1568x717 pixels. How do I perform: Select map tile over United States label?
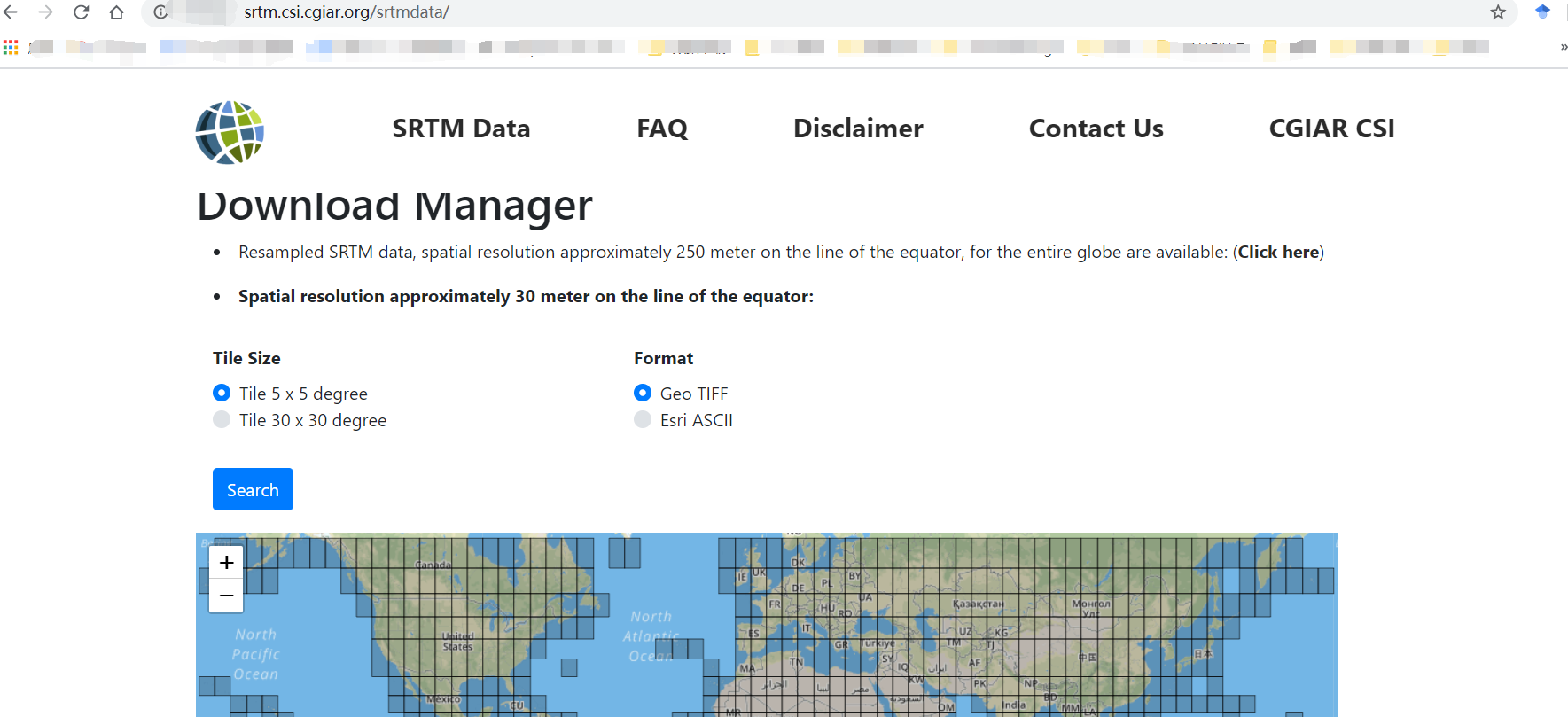[457, 642]
